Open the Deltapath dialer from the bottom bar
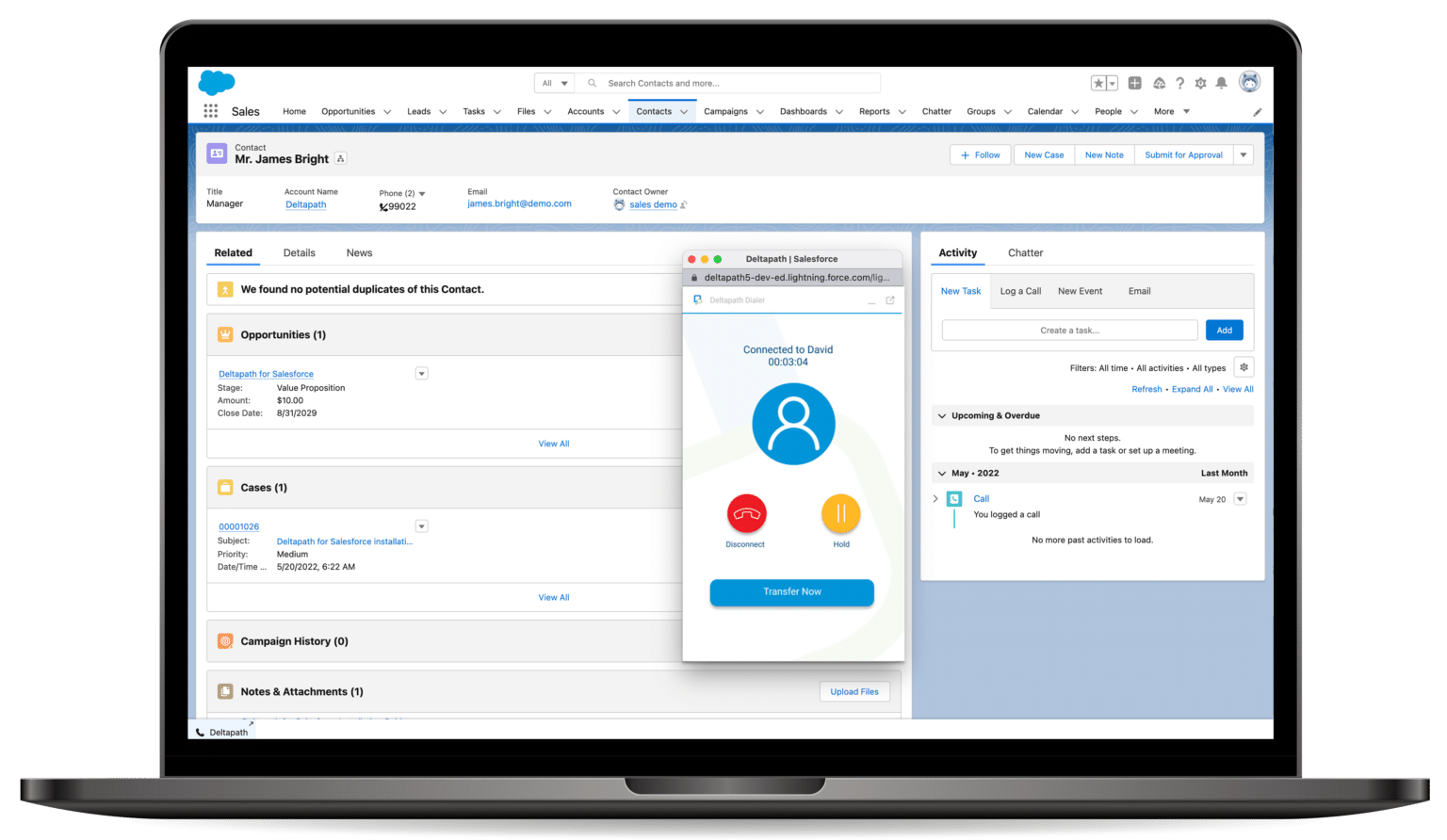This screenshot has width=1447, height=840. (x=223, y=732)
